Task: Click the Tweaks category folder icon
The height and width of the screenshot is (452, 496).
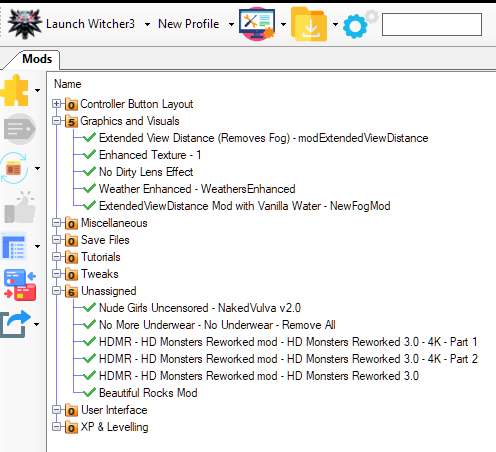Action: (x=71, y=274)
